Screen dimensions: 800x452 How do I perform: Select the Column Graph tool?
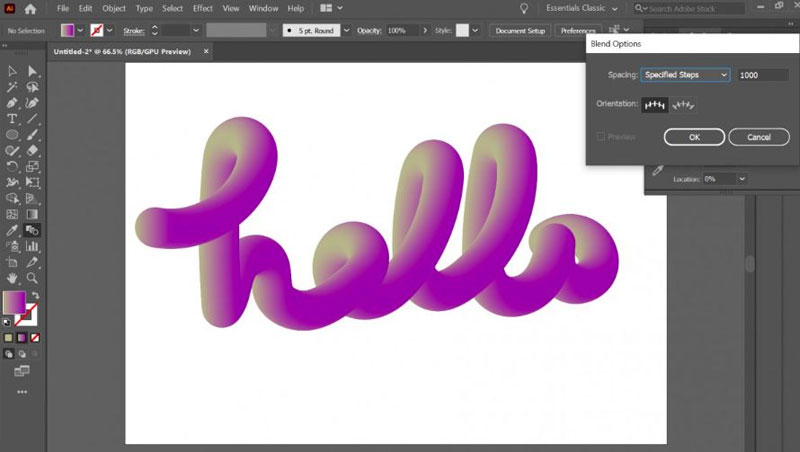click(x=32, y=246)
